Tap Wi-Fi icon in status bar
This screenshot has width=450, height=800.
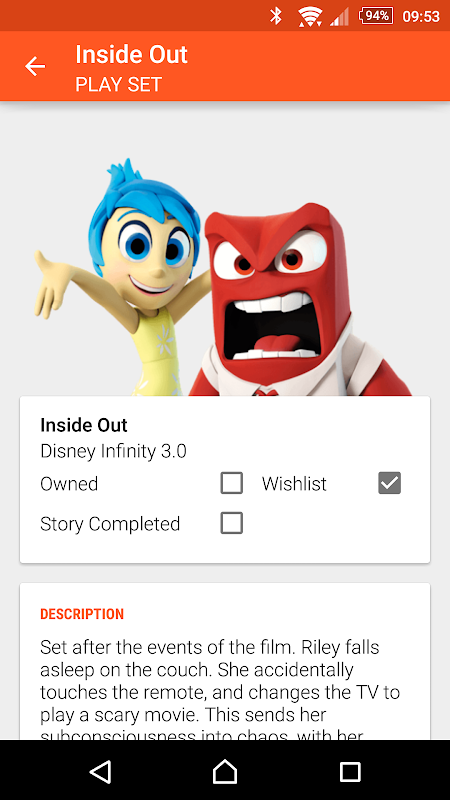pos(310,17)
